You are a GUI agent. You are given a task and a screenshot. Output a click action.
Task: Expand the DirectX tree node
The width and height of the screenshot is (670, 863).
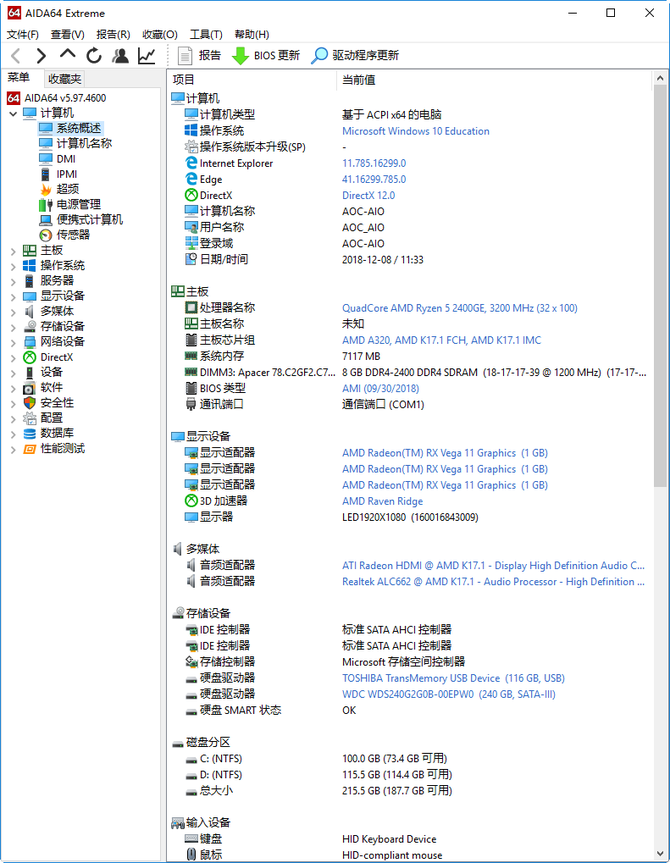point(13,358)
